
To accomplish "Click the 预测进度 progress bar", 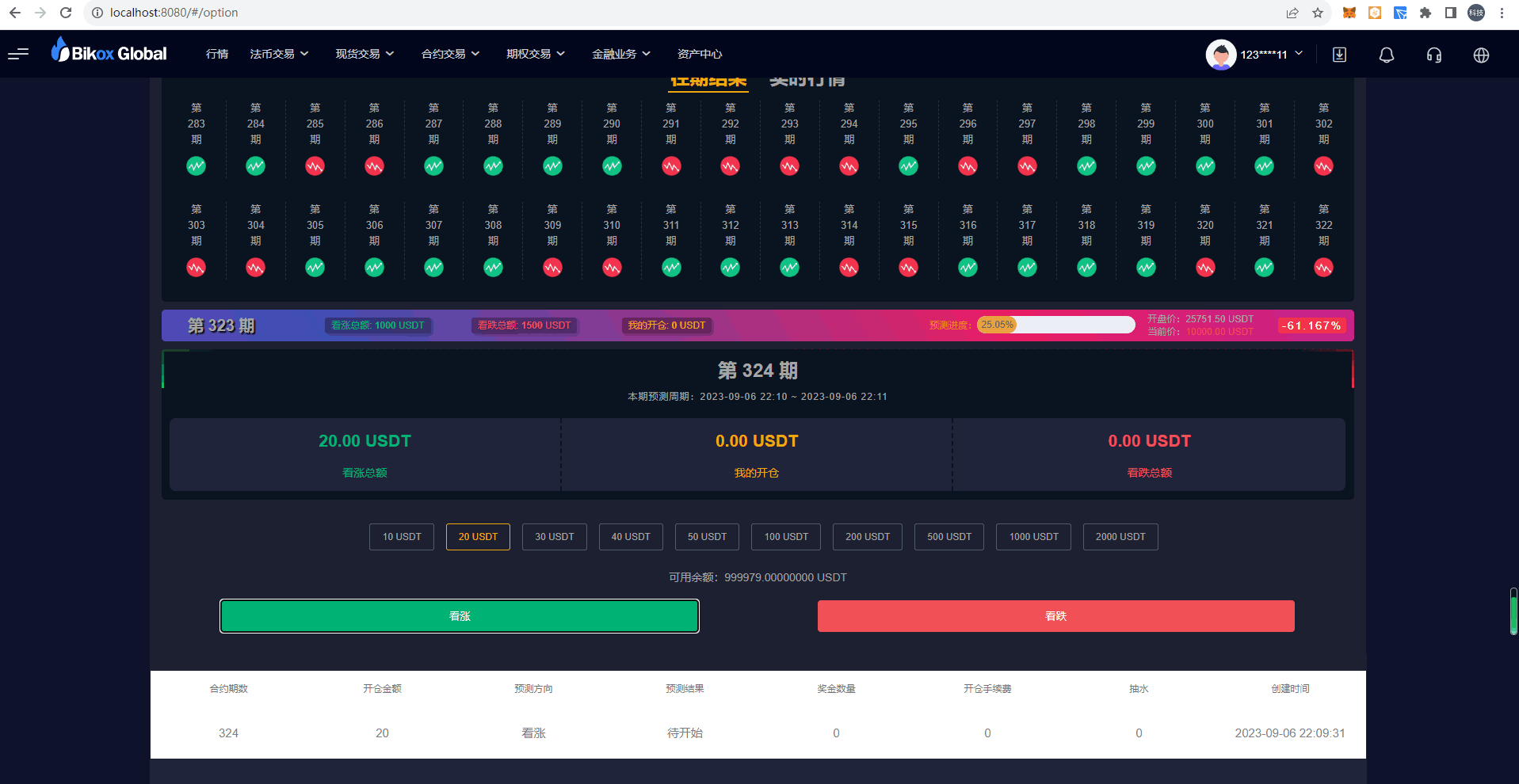I will pos(1055,325).
